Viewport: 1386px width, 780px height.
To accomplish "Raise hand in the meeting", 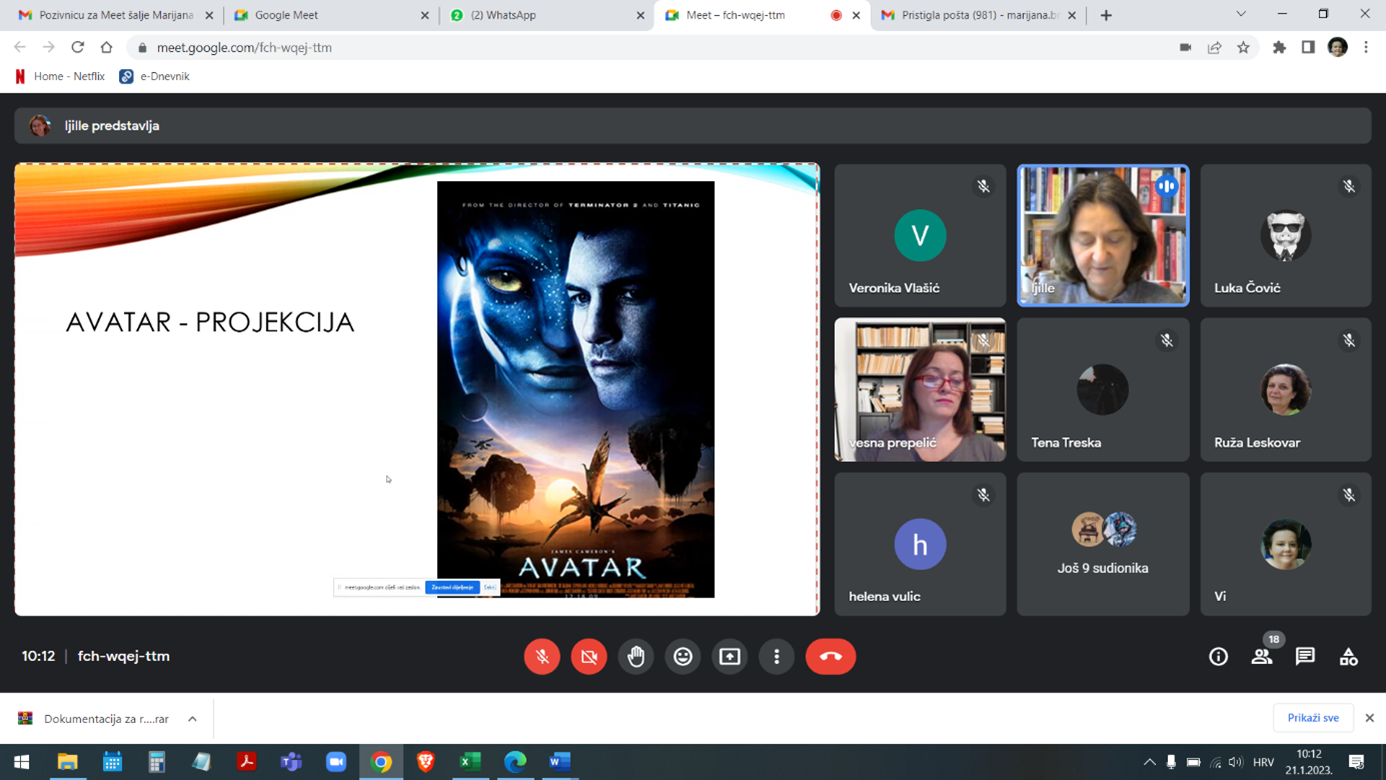I will (636, 656).
